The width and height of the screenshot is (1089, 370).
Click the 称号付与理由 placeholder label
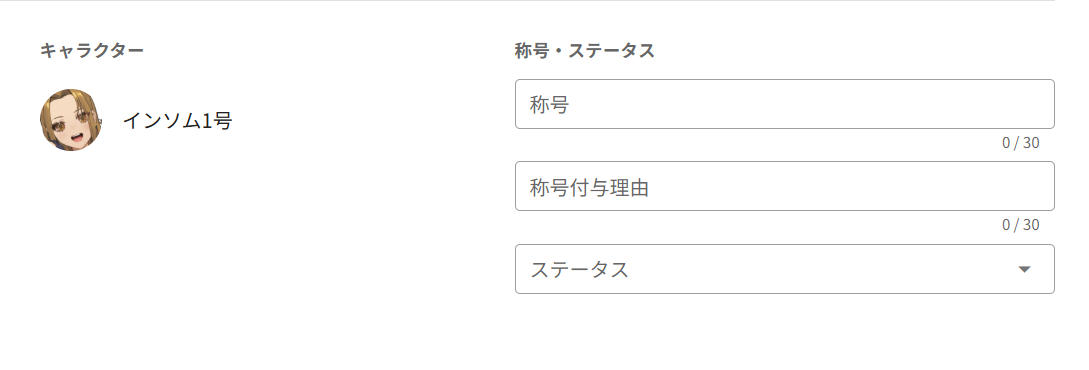point(590,187)
